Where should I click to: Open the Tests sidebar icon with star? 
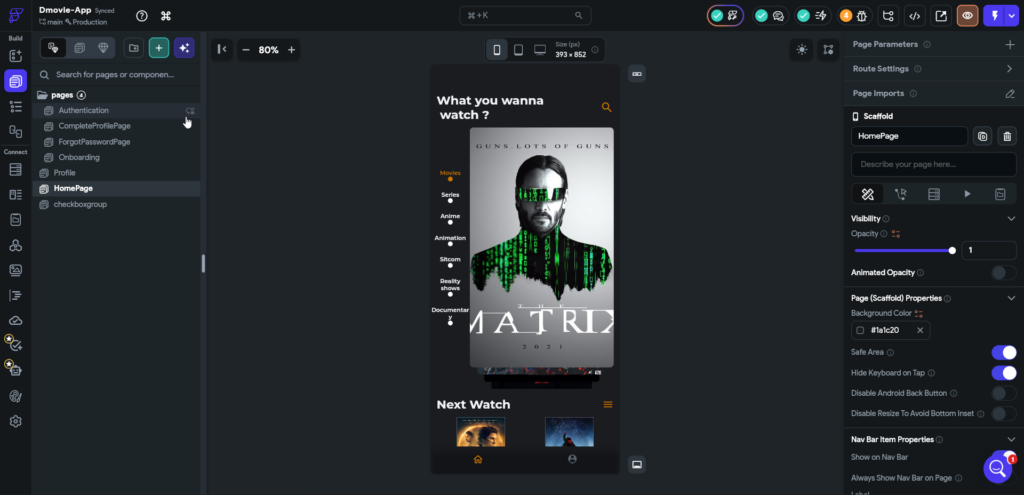[x=14, y=344]
